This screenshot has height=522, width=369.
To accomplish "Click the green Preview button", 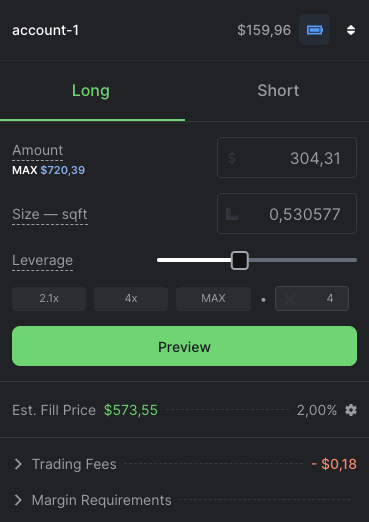I will coord(184,346).
